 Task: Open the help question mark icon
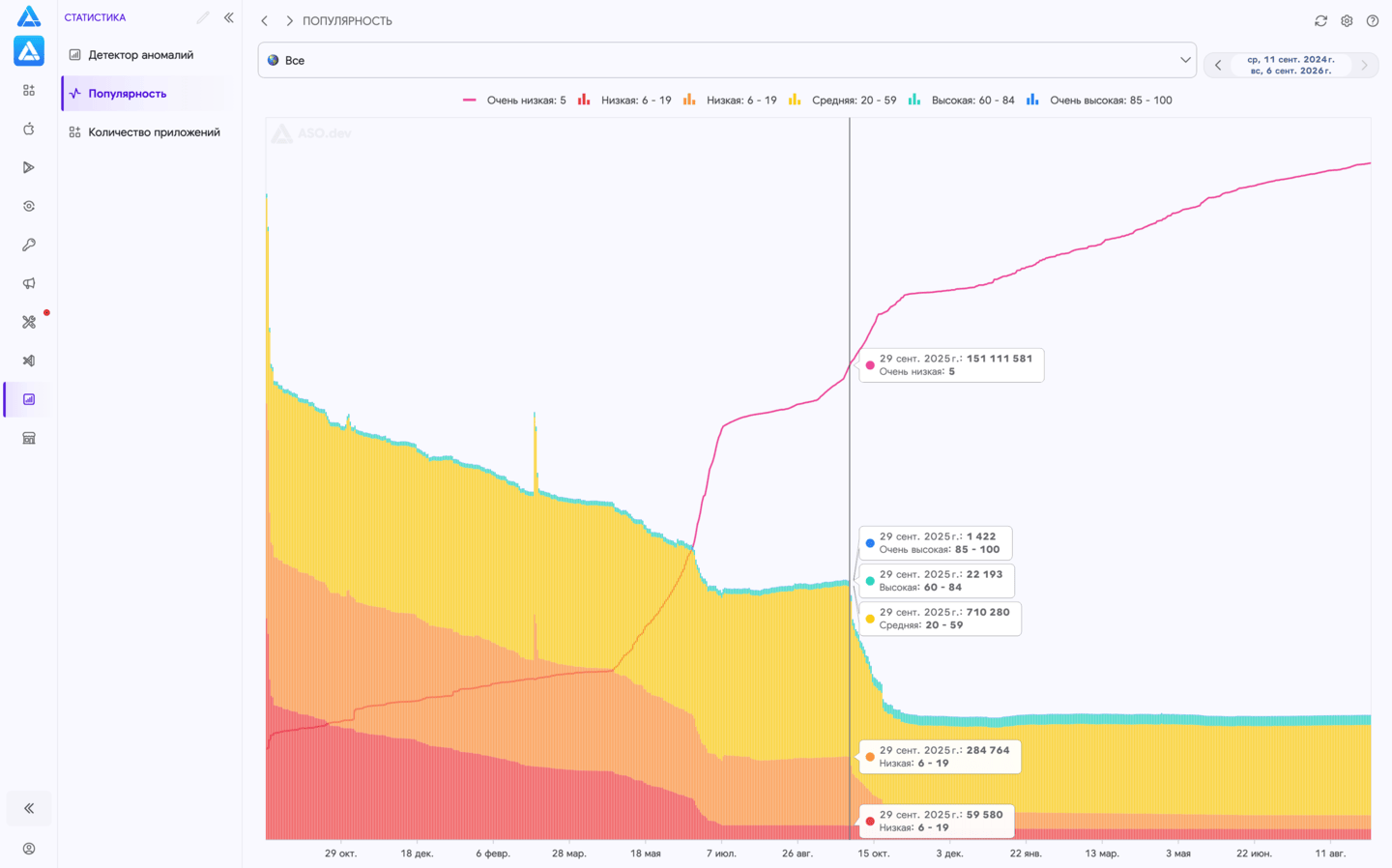[1373, 20]
